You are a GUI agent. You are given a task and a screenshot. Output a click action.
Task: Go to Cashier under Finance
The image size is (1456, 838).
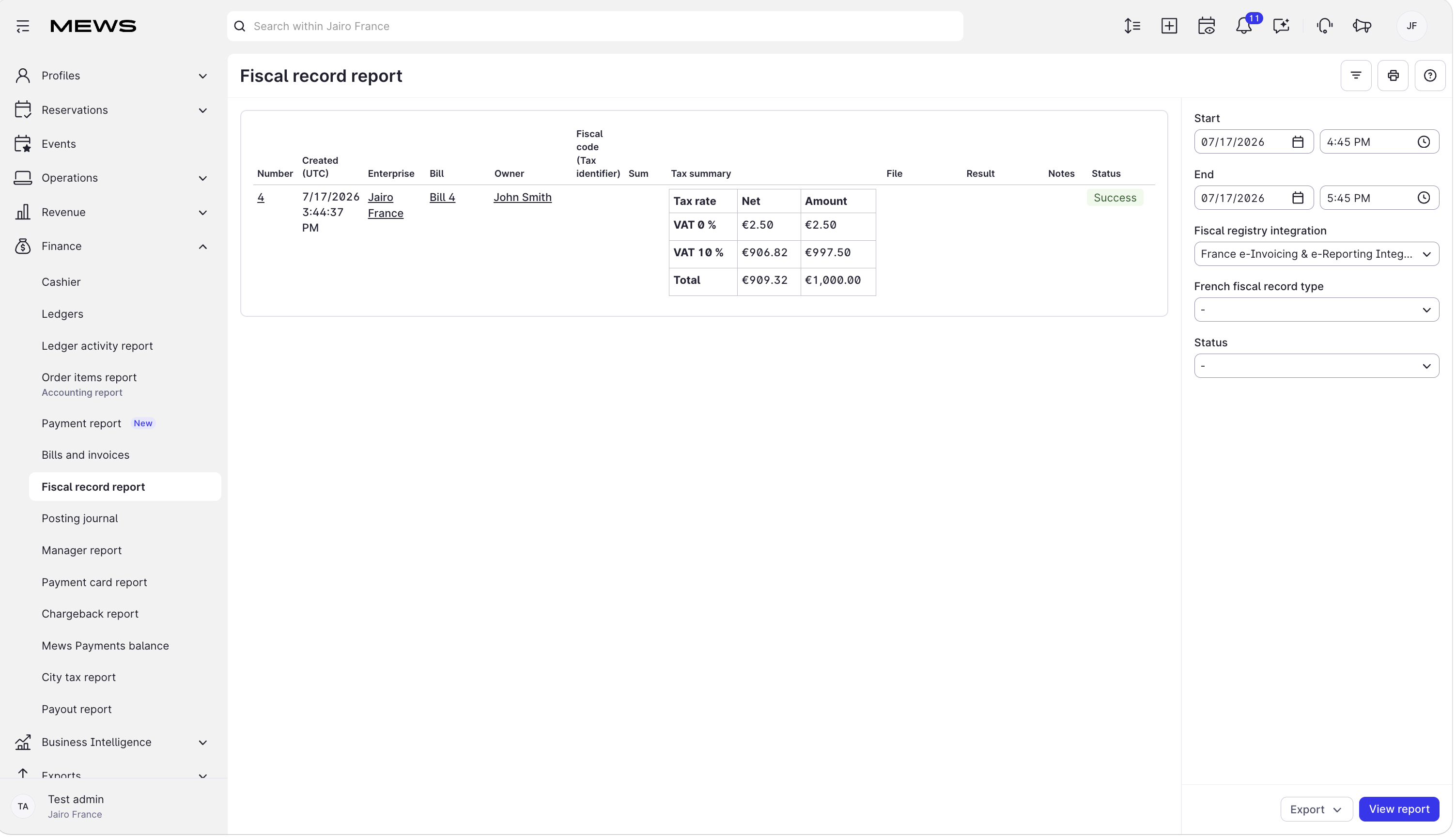pos(61,282)
